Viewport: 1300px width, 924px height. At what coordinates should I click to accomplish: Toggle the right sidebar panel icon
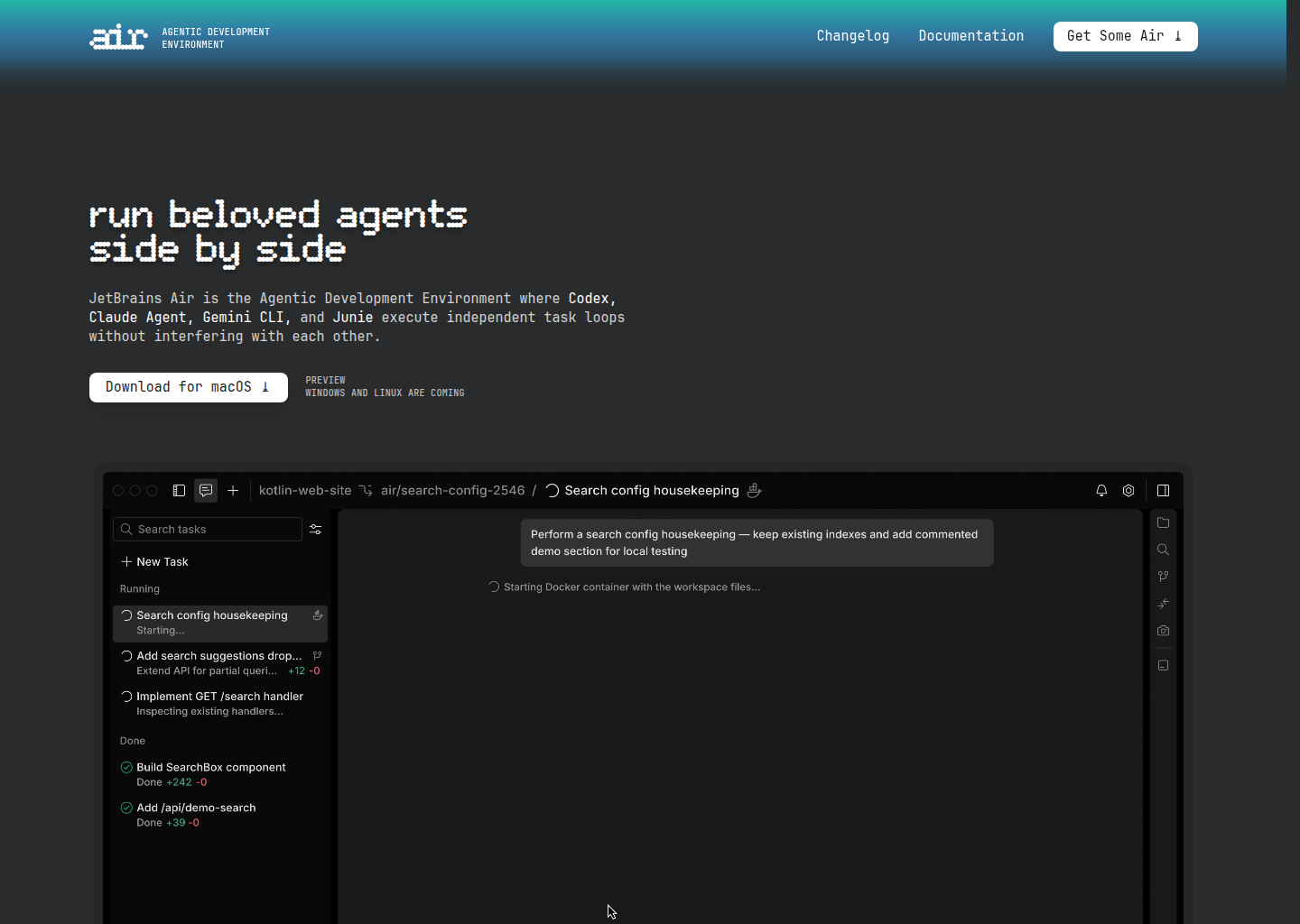(x=1163, y=491)
